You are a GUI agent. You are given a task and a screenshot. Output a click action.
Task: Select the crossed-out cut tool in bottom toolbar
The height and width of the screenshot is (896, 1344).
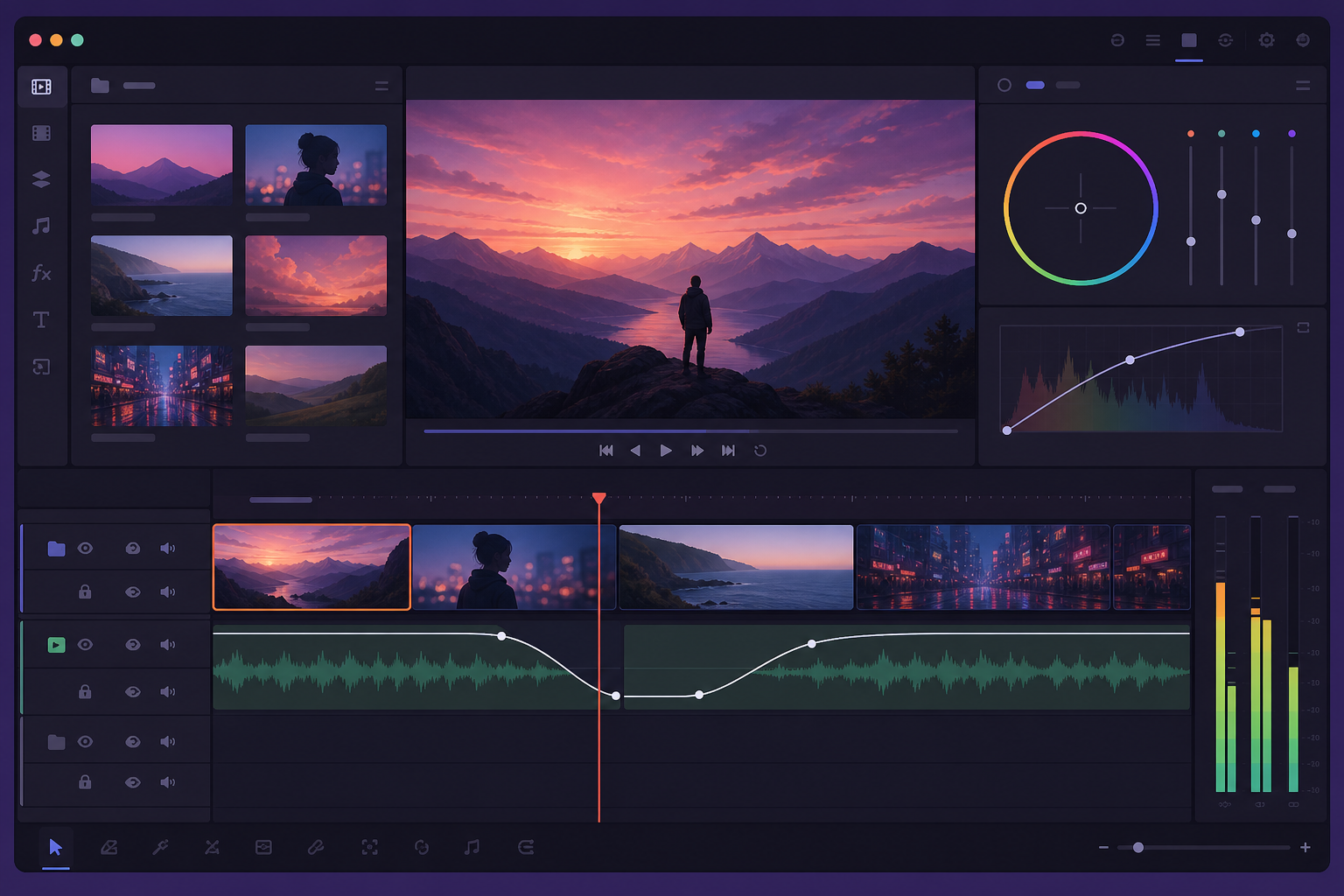click(212, 847)
